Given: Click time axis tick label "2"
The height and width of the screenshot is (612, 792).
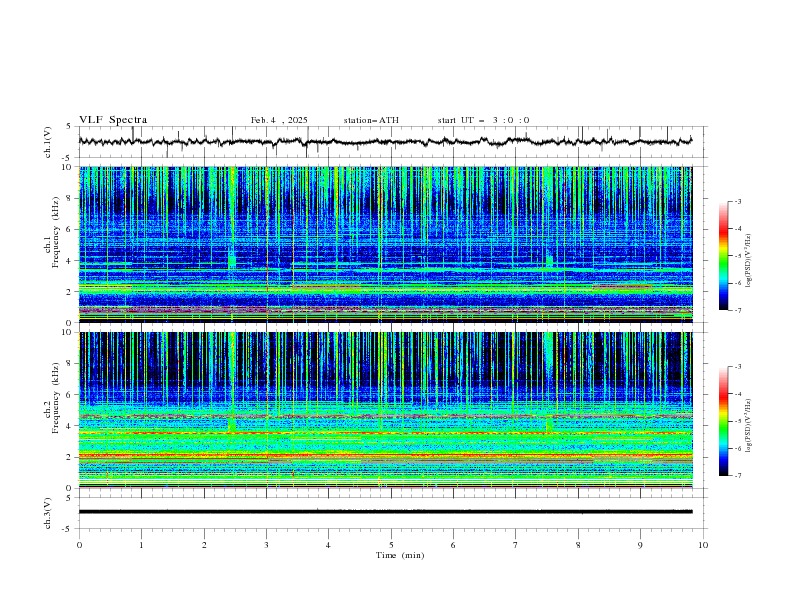Looking at the screenshot, I should click(204, 545).
